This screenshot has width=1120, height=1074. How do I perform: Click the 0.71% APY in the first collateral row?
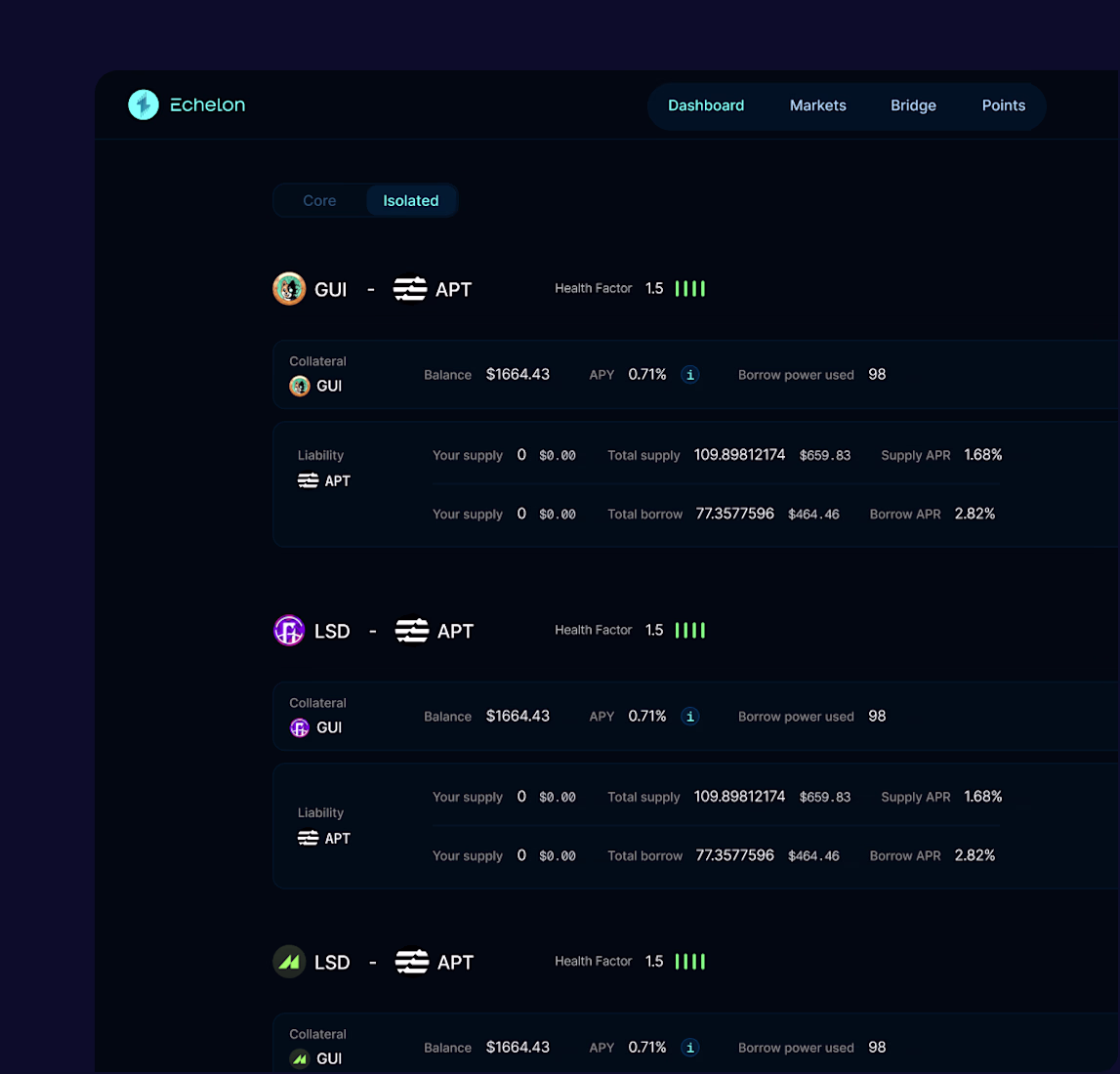(x=647, y=374)
